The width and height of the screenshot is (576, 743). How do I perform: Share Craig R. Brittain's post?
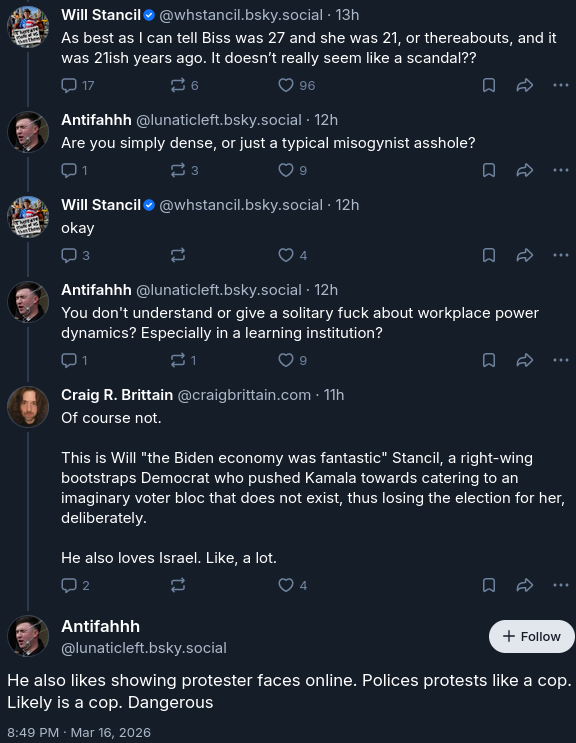pos(524,585)
